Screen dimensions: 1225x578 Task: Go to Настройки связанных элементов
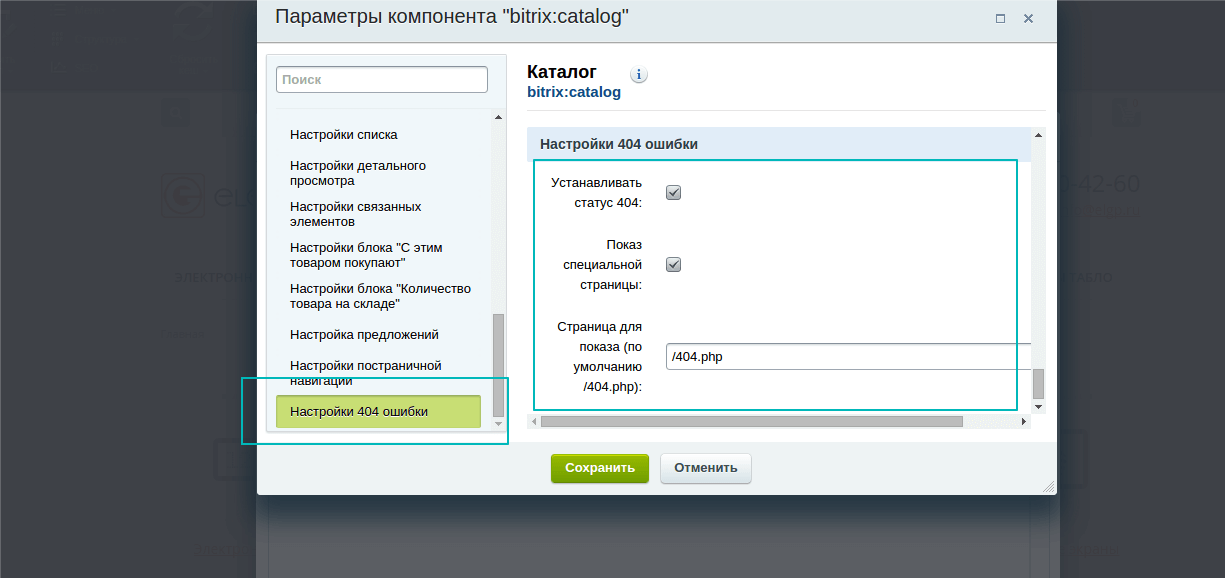point(355,214)
